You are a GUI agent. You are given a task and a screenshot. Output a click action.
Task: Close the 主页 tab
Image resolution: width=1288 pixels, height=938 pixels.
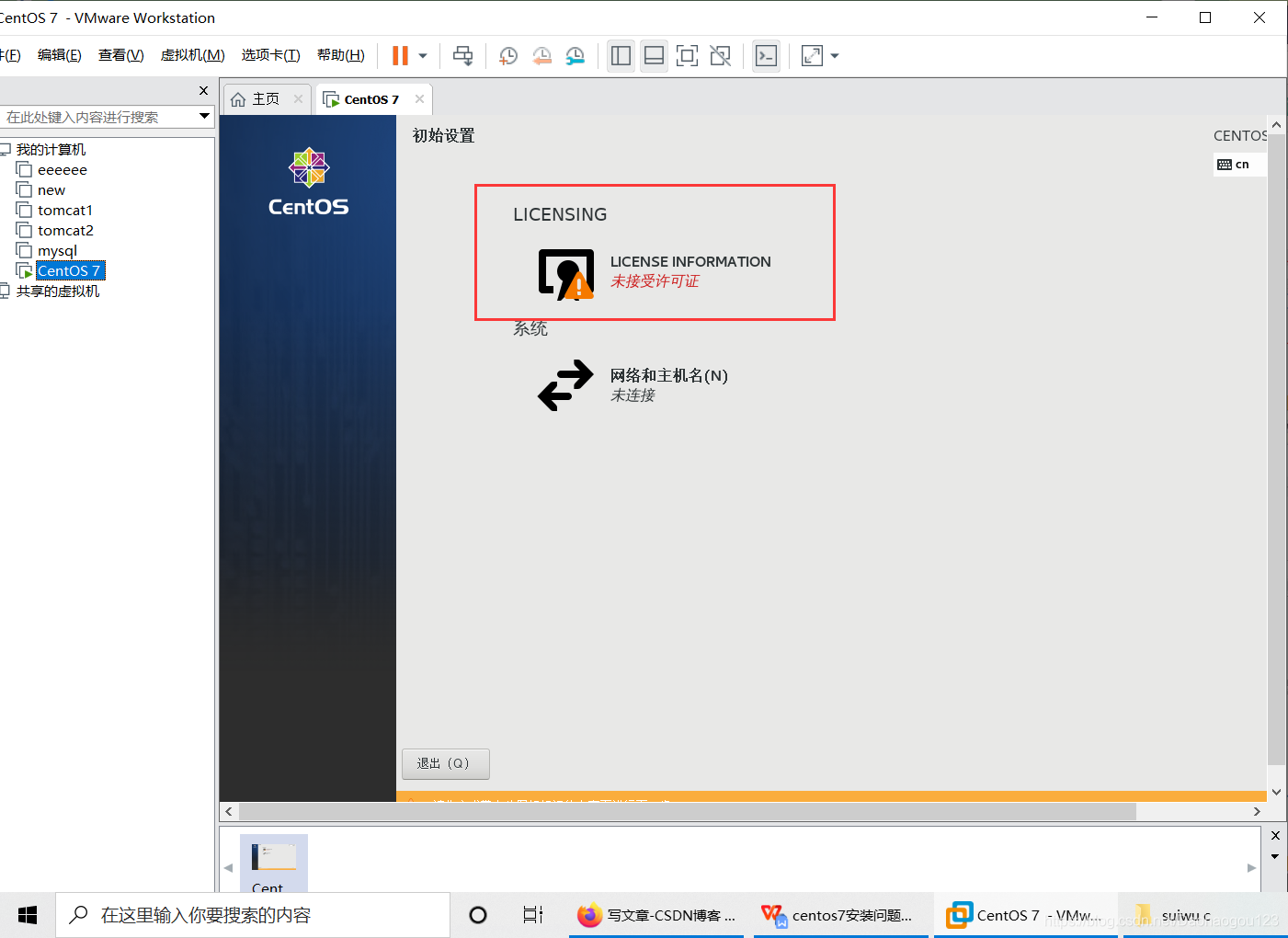pos(298,99)
